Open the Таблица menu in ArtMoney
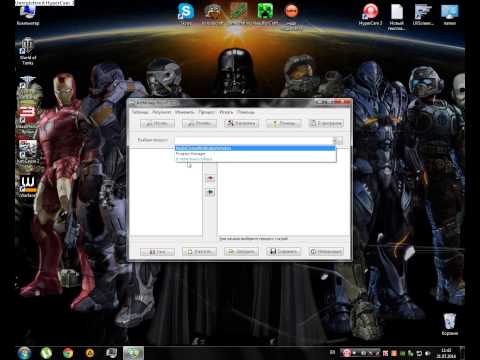This screenshot has width=480, height=360. click(x=140, y=112)
